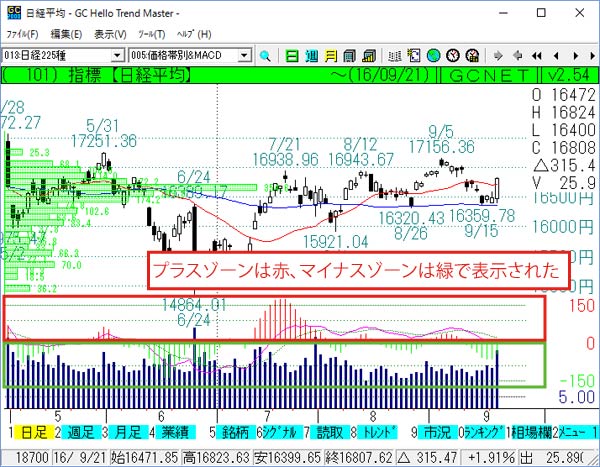Image resolution: width=600 pixels, height=467 pixels.
Task: Click the gray left arrow icon
Action: [517, 56]
